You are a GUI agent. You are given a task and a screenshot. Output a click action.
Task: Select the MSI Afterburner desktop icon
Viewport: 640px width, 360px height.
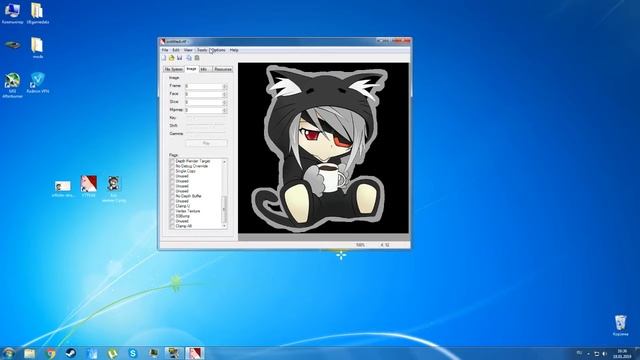[x=12, y=85]
